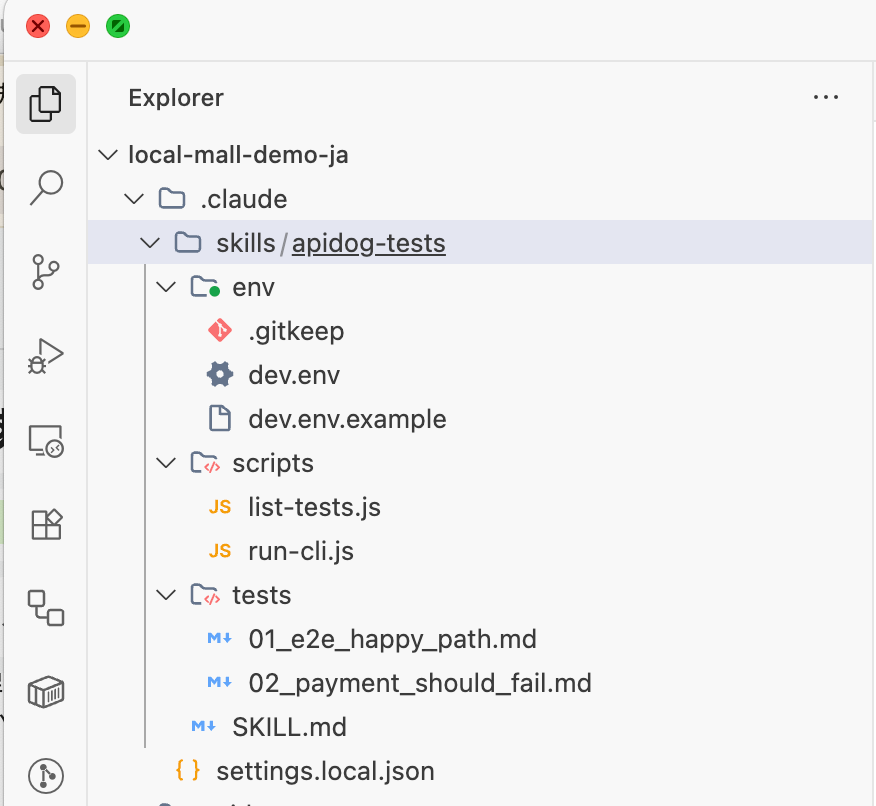Screen dimensions: 876x806
Task: Click the braces icon beside settings.local.json
Action: pyautogui.click(x=188, y=770)
